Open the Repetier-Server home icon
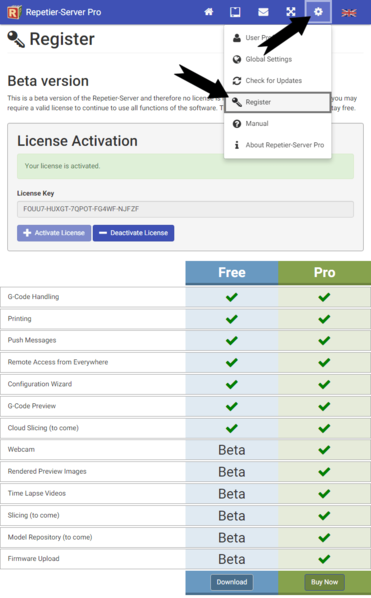371x598 pixels. [209, 12]
